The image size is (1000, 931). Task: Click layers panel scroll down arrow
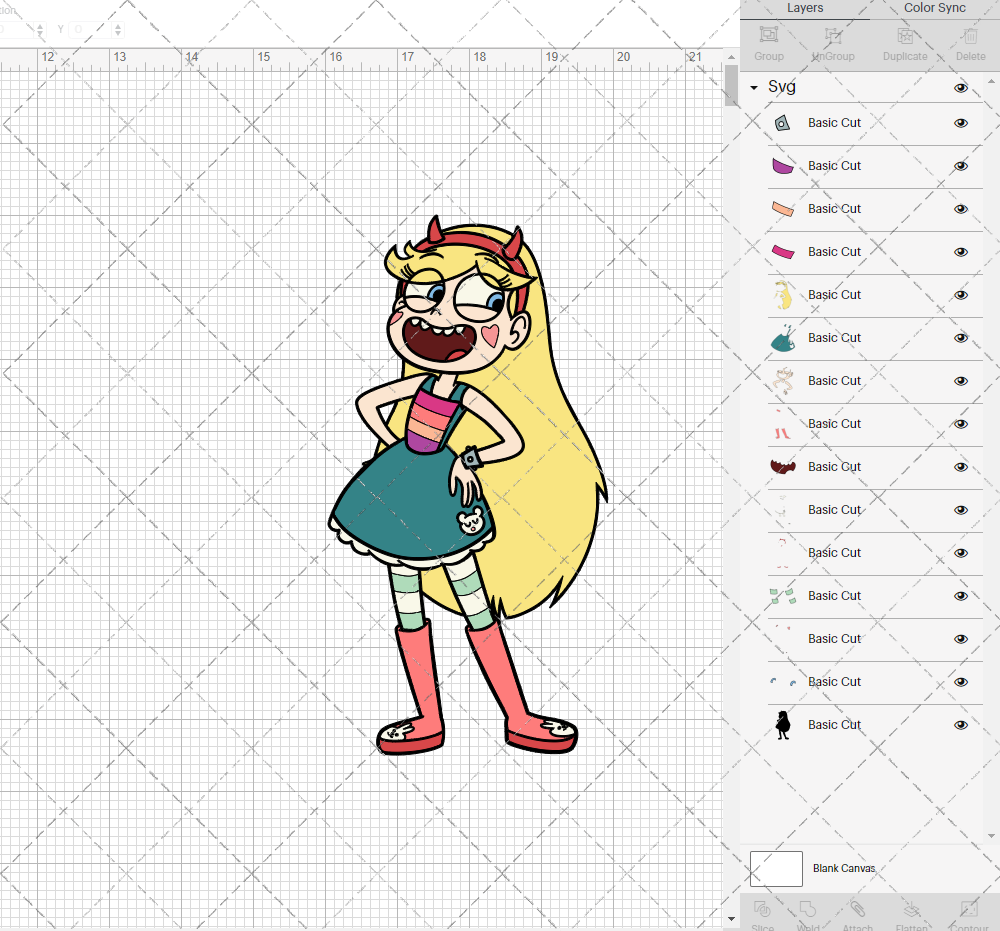coord(990,836)
